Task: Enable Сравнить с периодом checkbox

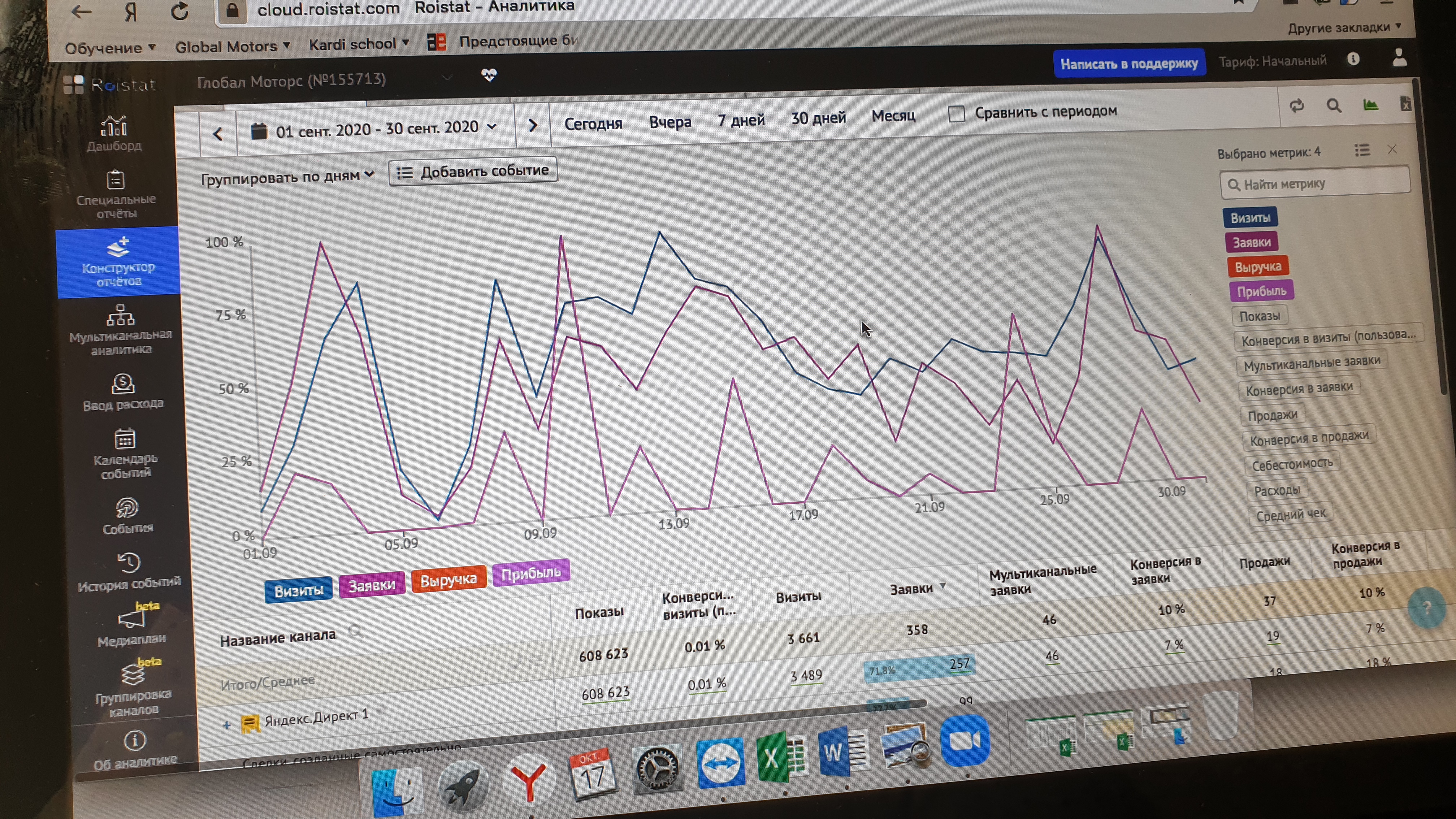Action: 956,114
